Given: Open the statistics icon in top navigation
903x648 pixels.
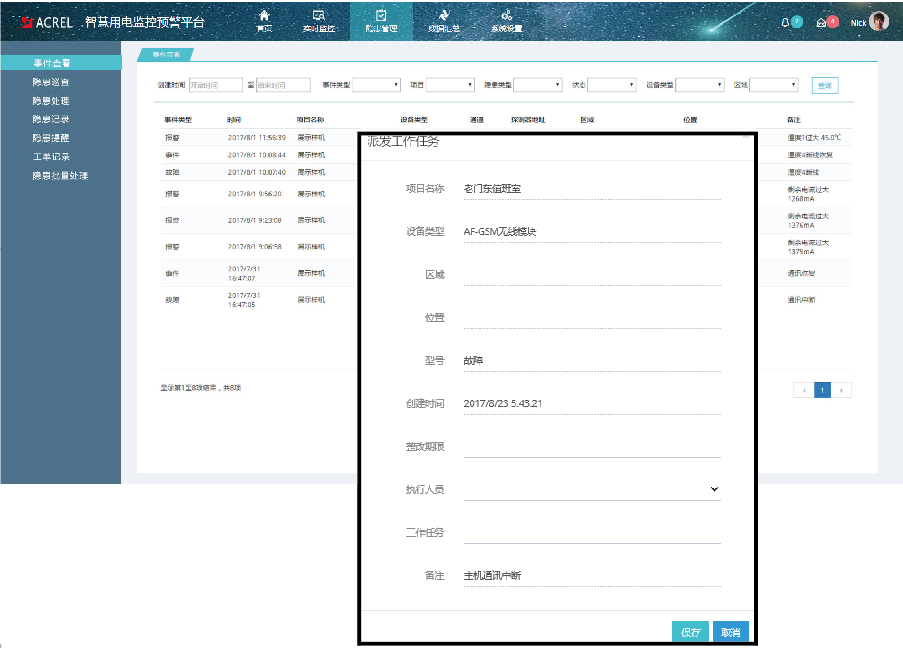Looking at the screenshot, I should [x=443, y=21].
